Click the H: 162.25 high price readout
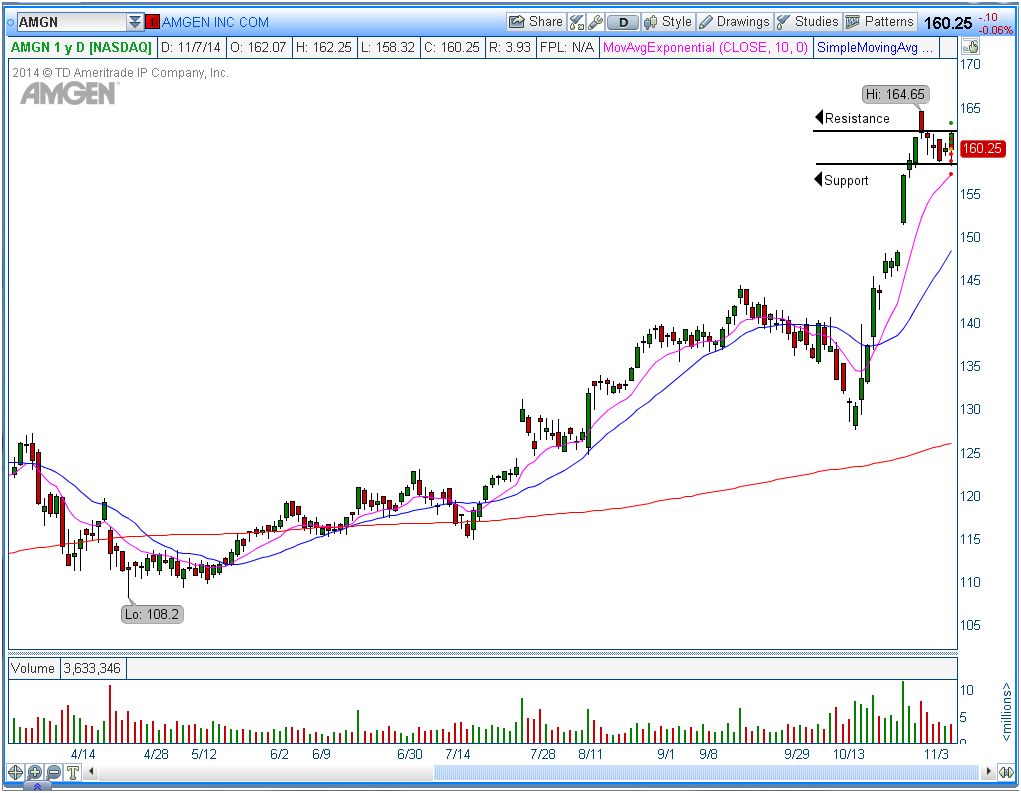 click(323, 48)
